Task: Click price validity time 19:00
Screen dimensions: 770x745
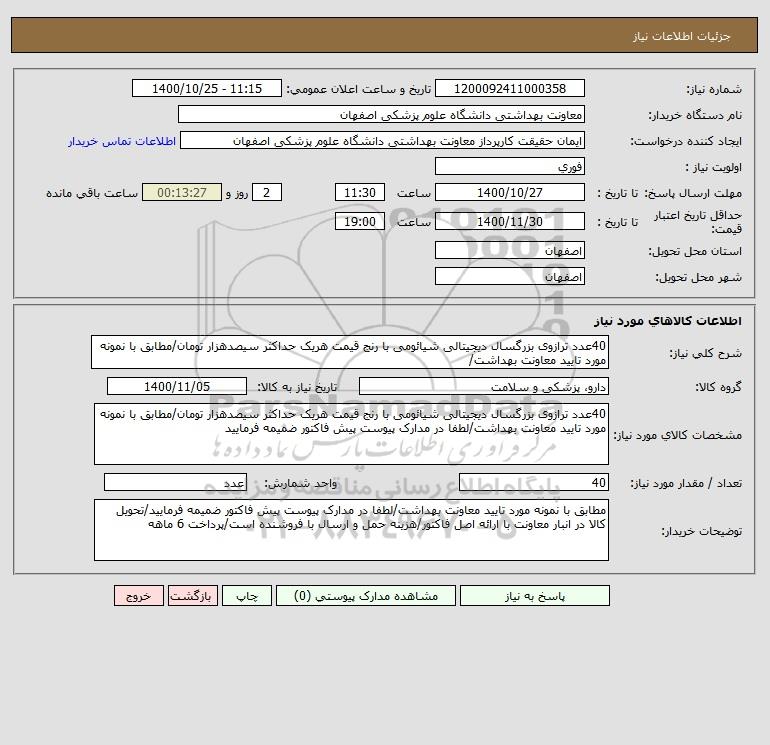Action: 360,221
